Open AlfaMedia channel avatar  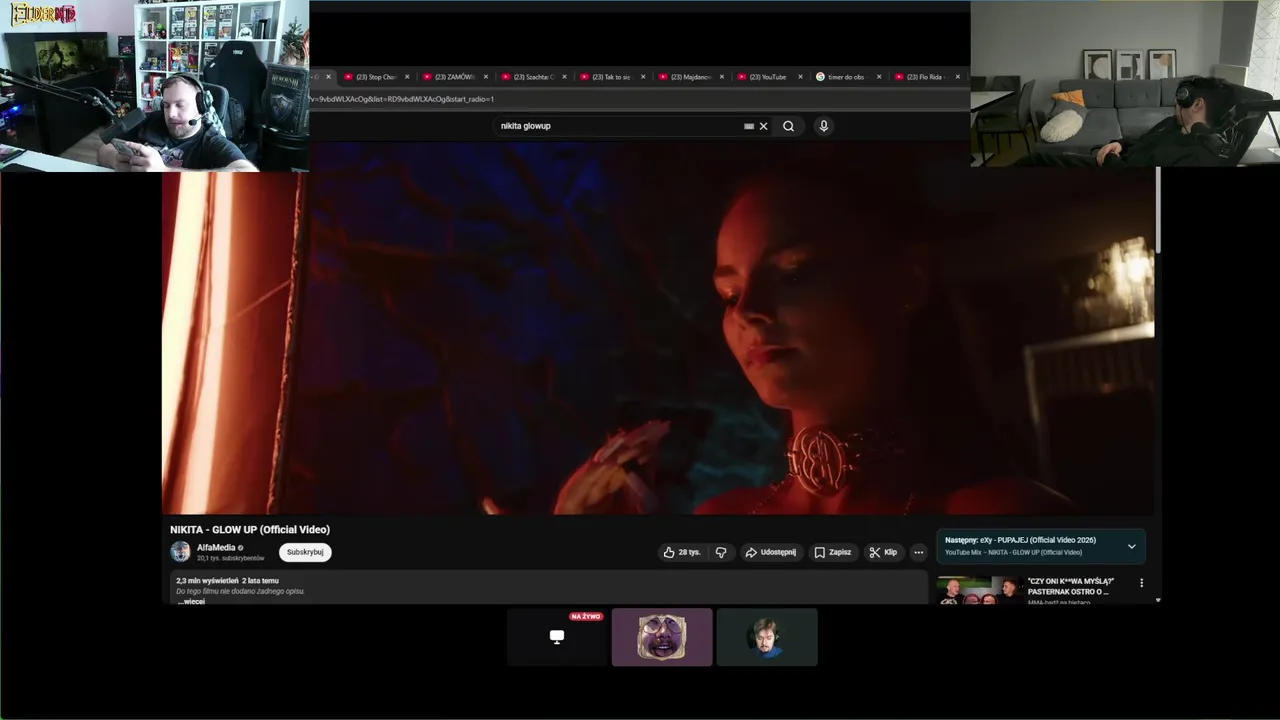tap(180, 551)
